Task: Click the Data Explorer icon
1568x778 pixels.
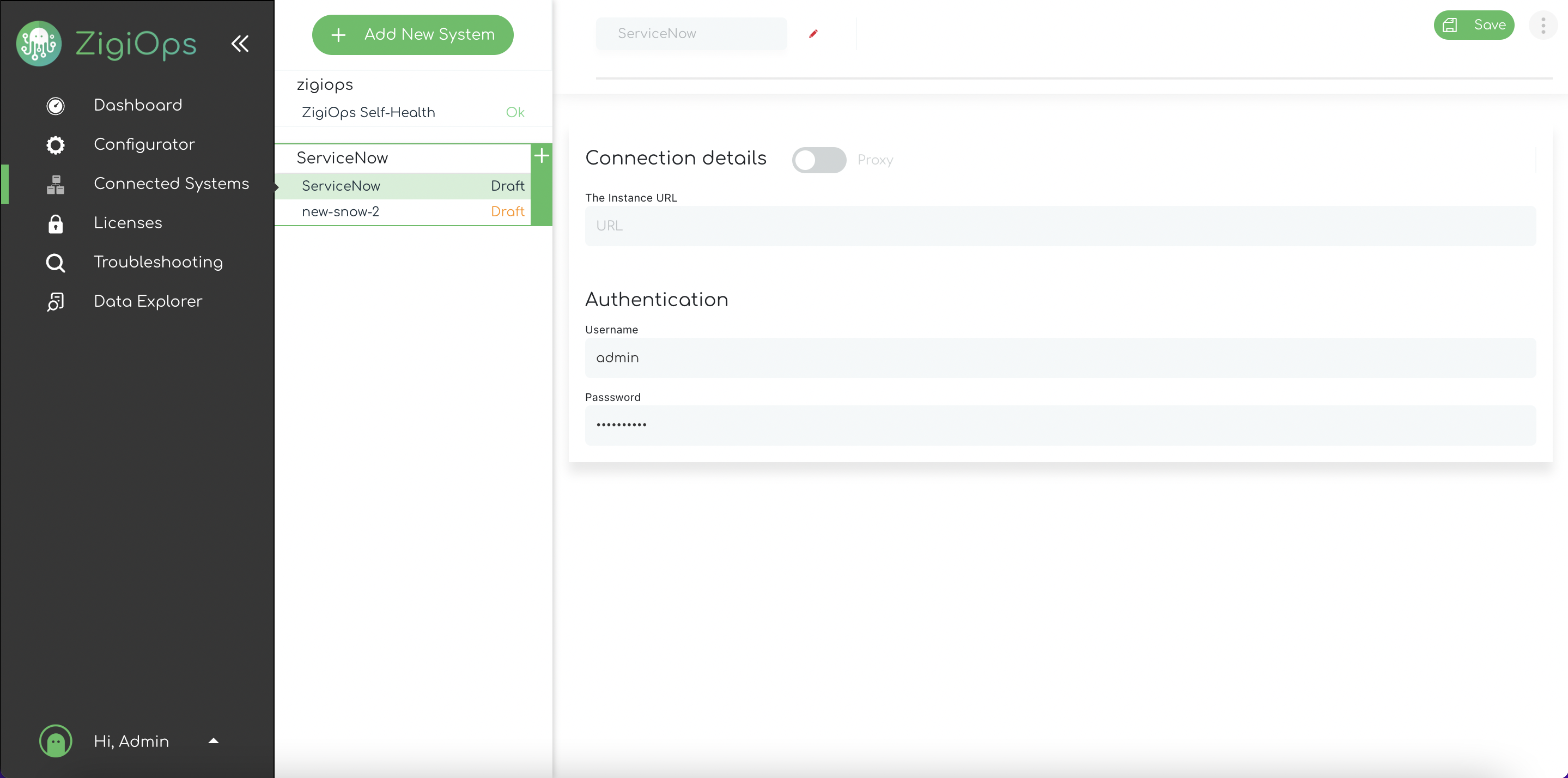Action: click(55, 301)
